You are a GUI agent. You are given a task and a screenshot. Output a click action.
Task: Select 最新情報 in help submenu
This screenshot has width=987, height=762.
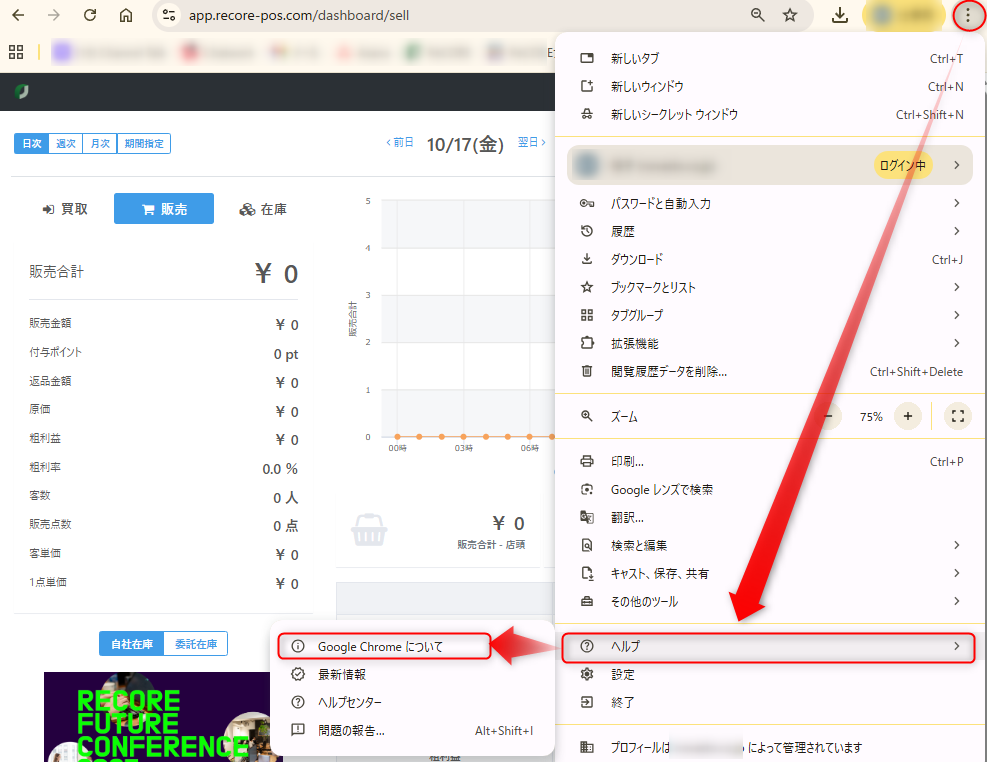click(x=412, y=675)
